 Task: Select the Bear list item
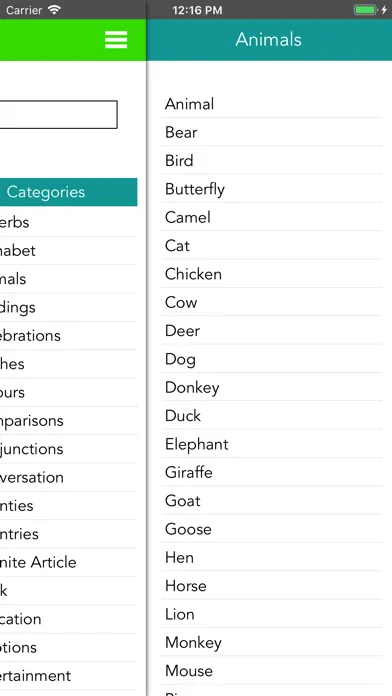271,132
